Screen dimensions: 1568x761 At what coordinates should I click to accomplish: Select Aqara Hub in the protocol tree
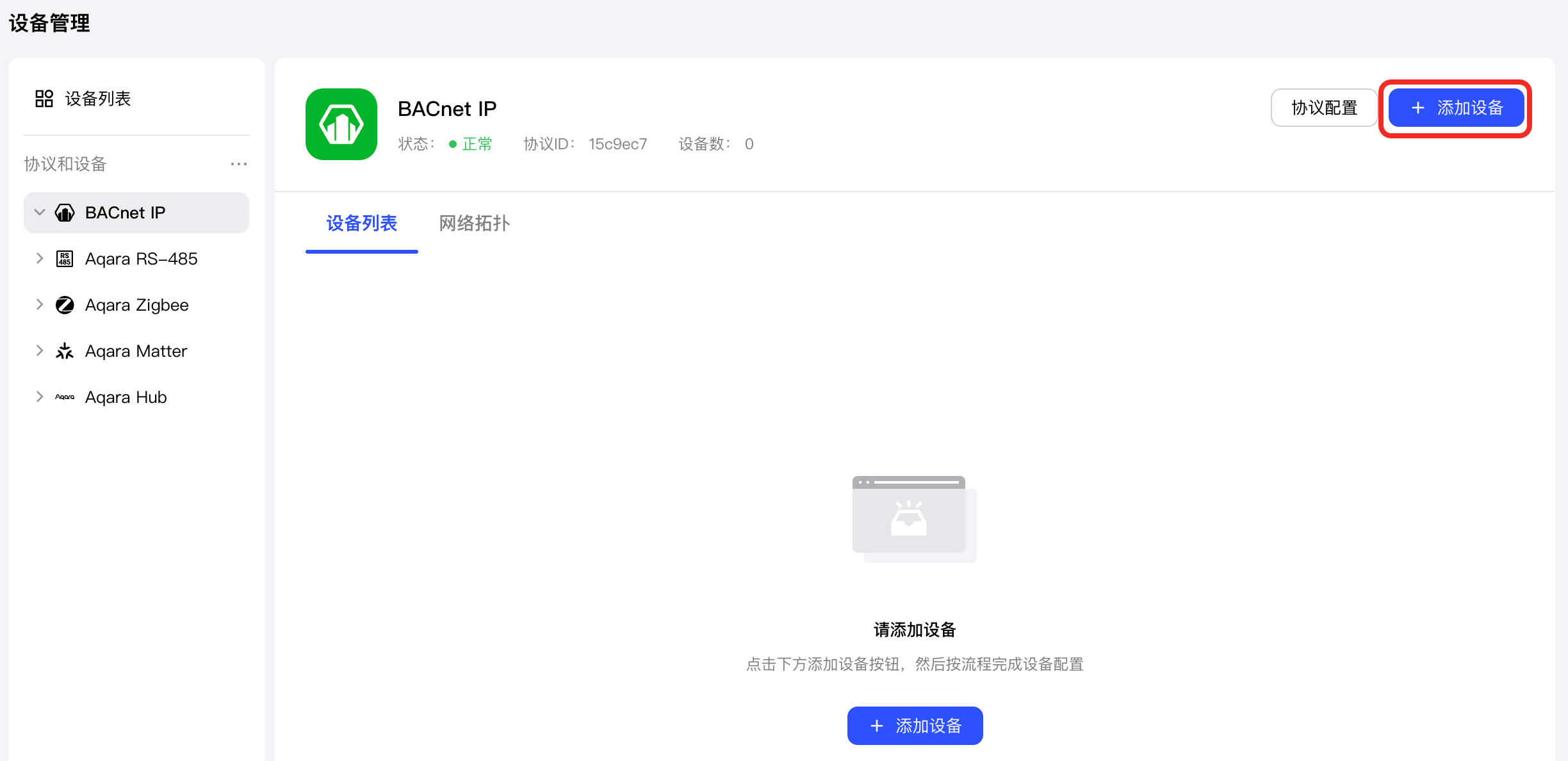pos(126,397)
